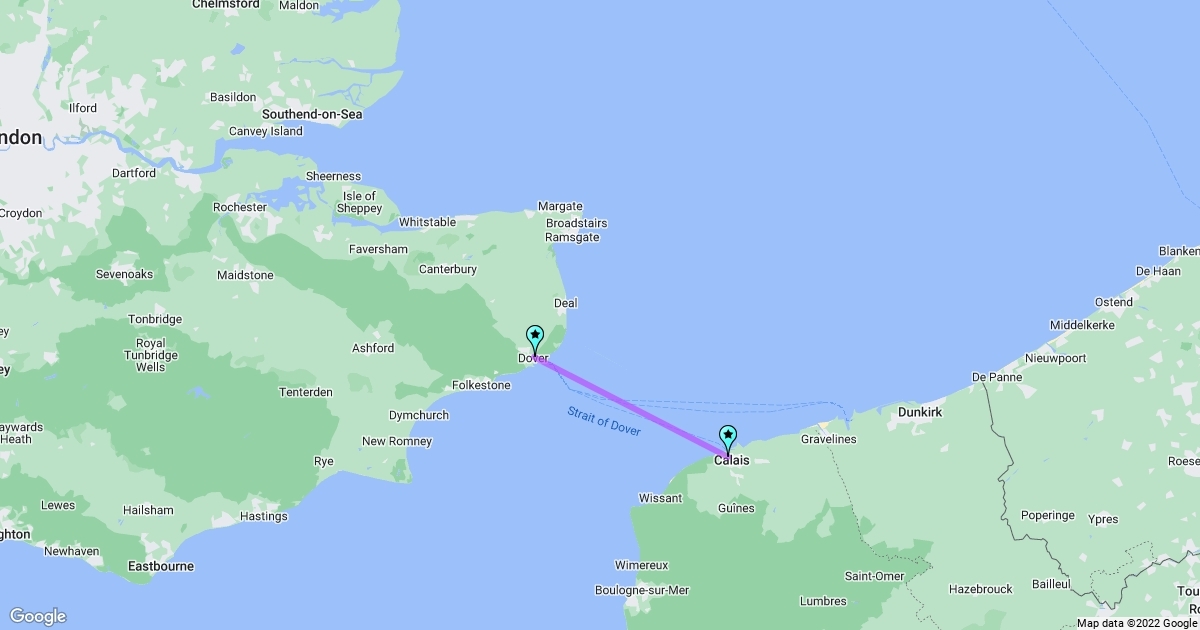Open the Map data ©2022 Google attribution
1200x630 pixels.
click(x=1138, y=623)
